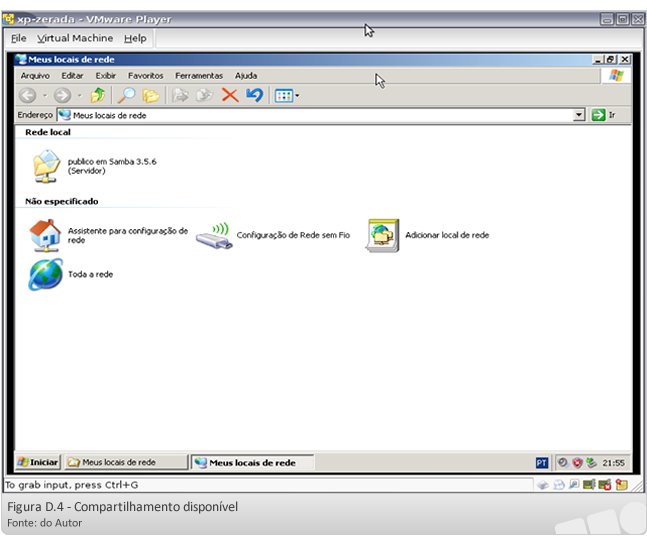
Task: Click the Iniciar start button
Action: [38, 462]
